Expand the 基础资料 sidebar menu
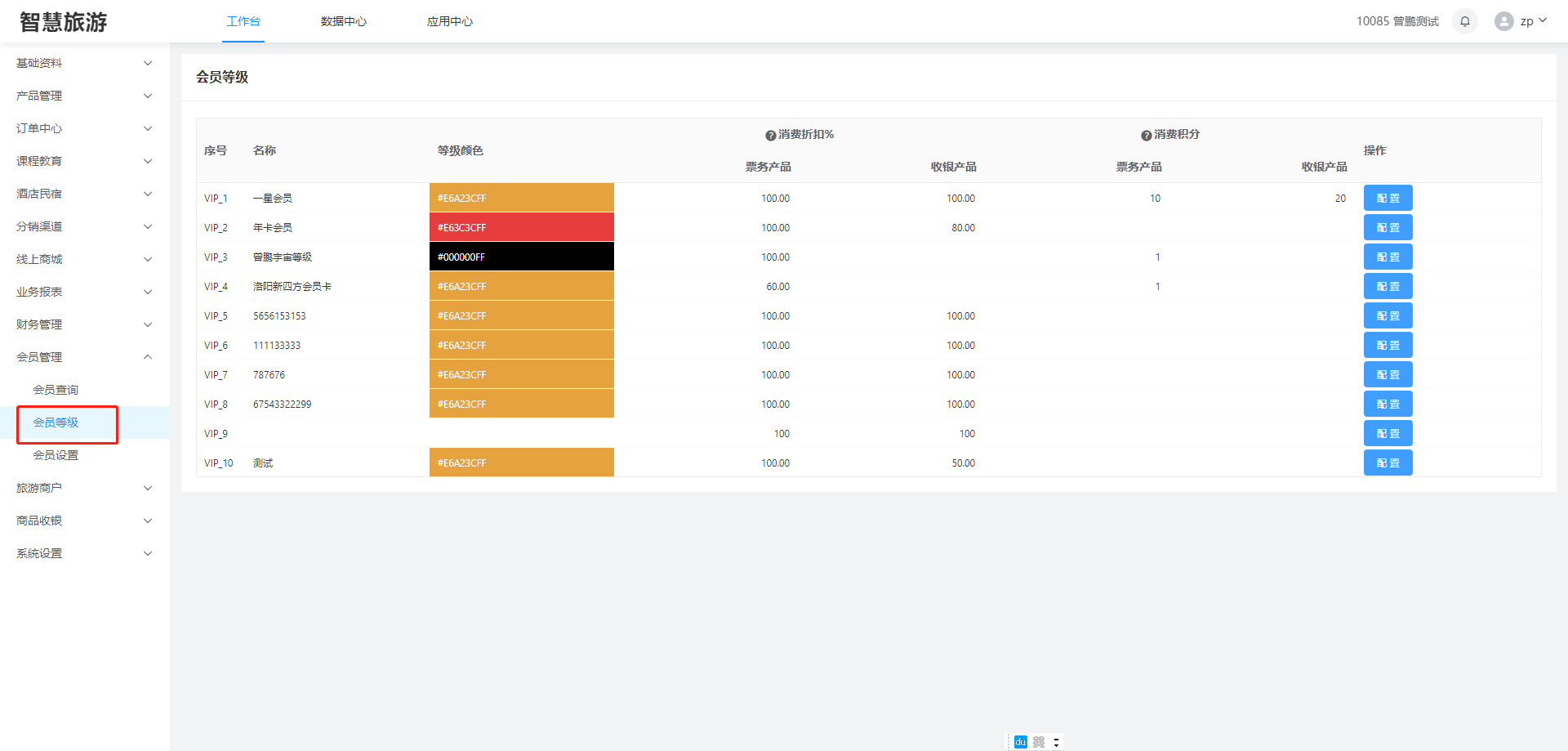The height and width of the screenshot is (751, 1568). (x=85, y=63)
